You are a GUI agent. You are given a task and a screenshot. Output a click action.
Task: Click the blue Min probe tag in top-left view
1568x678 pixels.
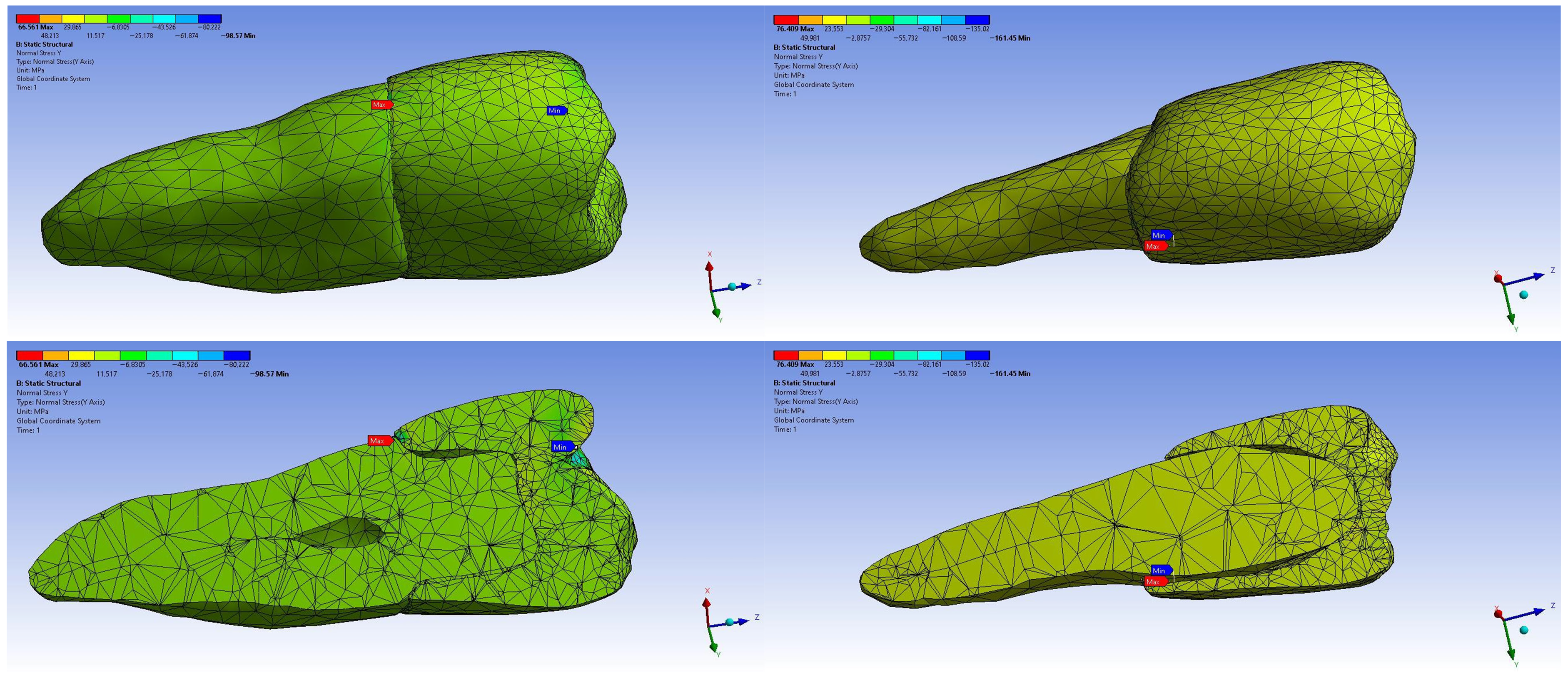[x=556, y=110]
